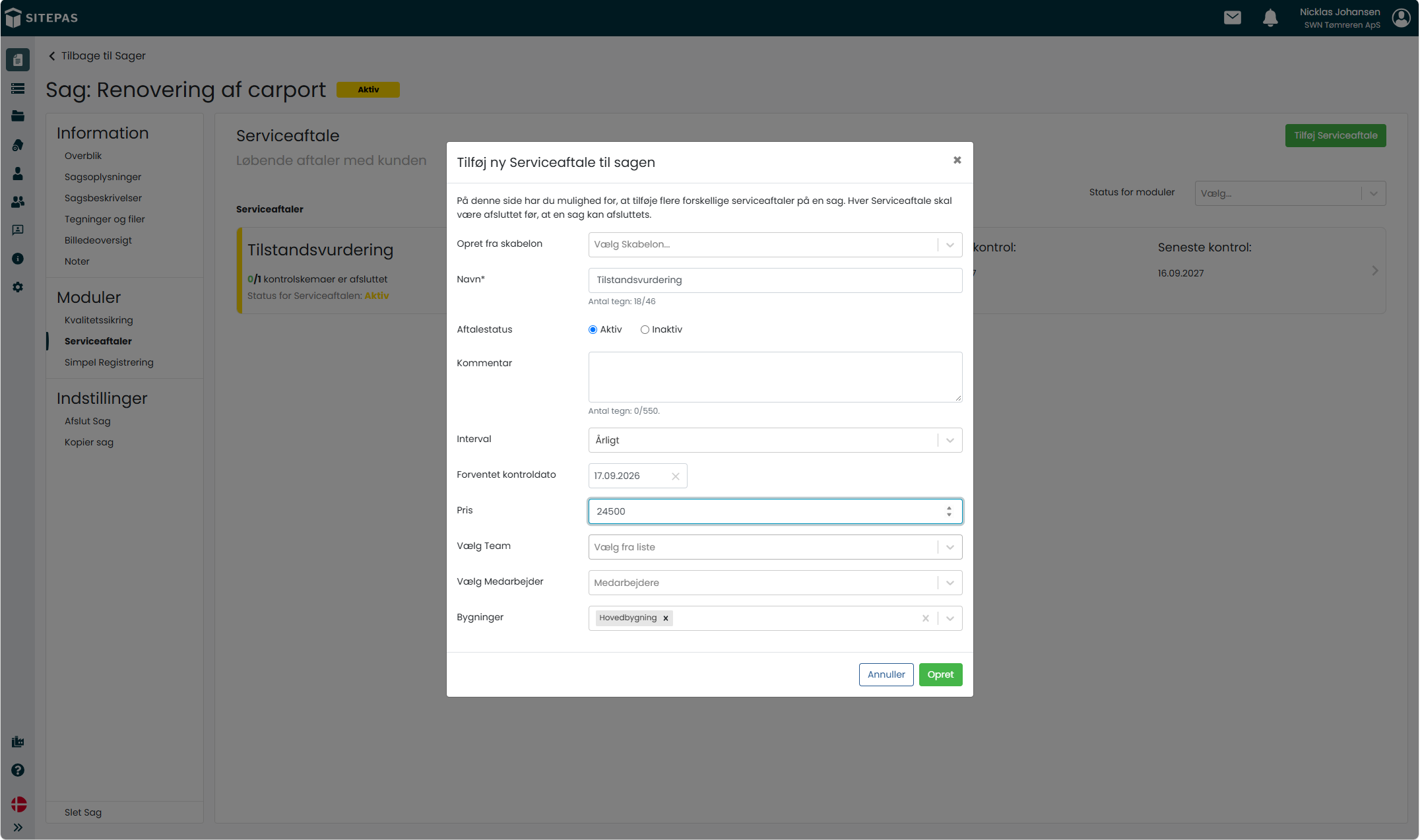
Task: Go back via Tilbage til Sager link
Action: [x=97, y=56]
